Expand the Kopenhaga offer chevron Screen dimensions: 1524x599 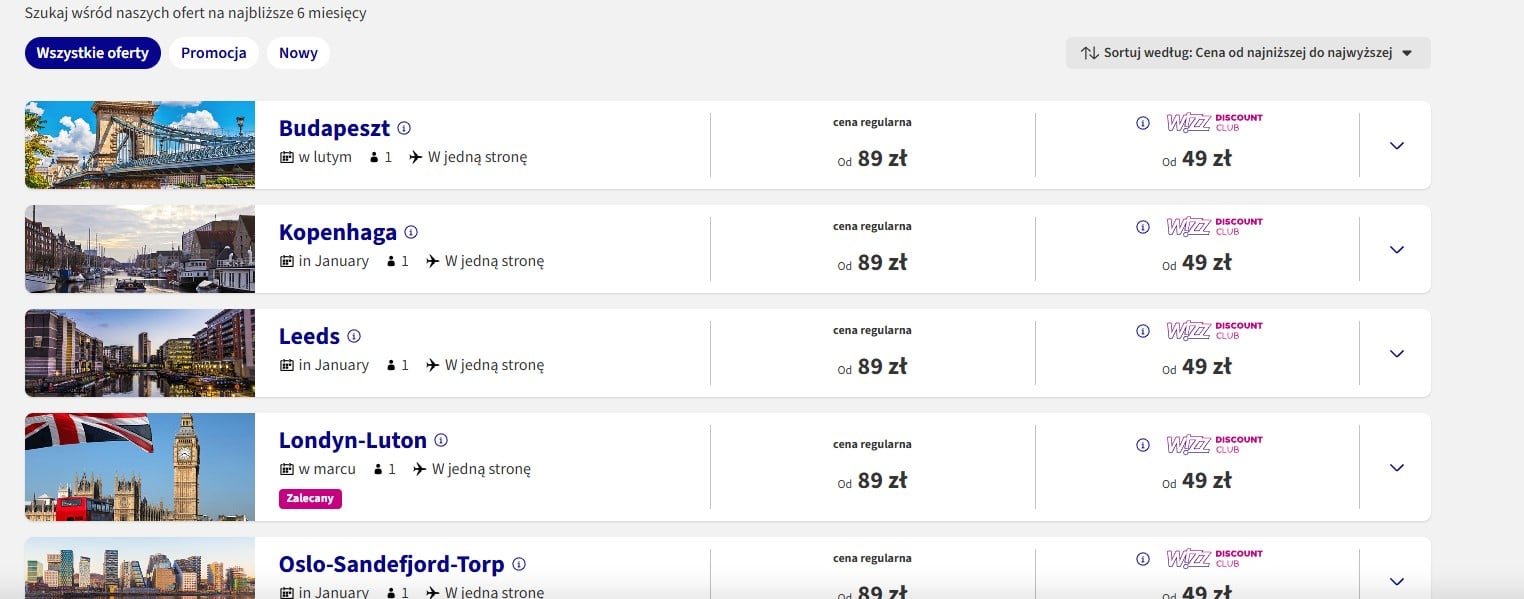point(1396,249)
